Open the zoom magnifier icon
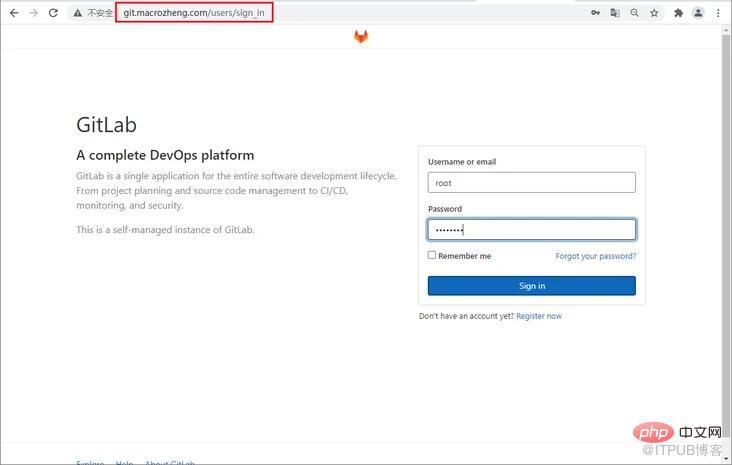732x465 pixels. (634, 13)
